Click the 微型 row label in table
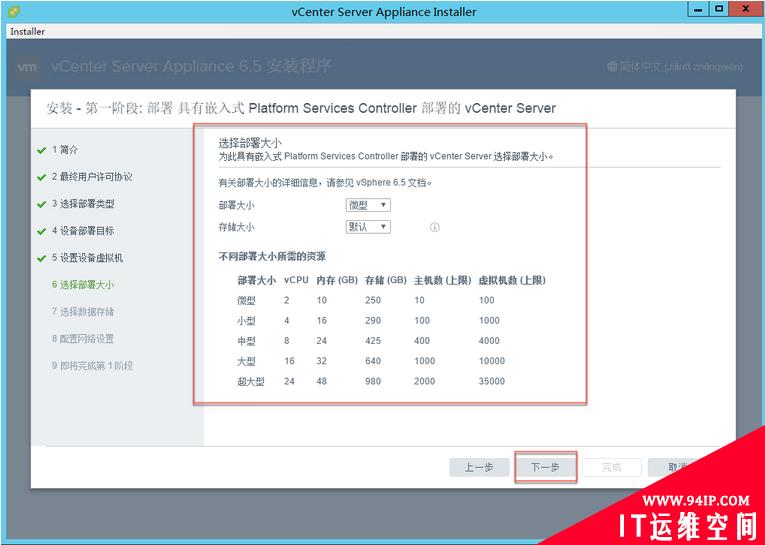This screenshot has height=545, width=765. (246, 301)
